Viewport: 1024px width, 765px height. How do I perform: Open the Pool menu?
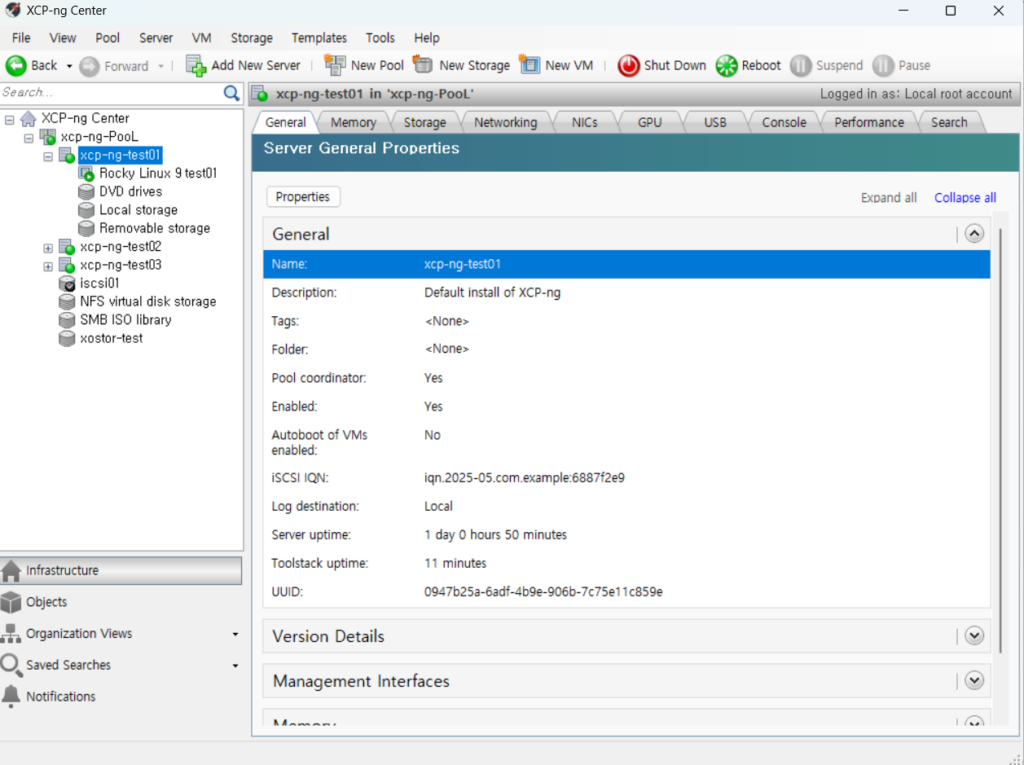108,38
